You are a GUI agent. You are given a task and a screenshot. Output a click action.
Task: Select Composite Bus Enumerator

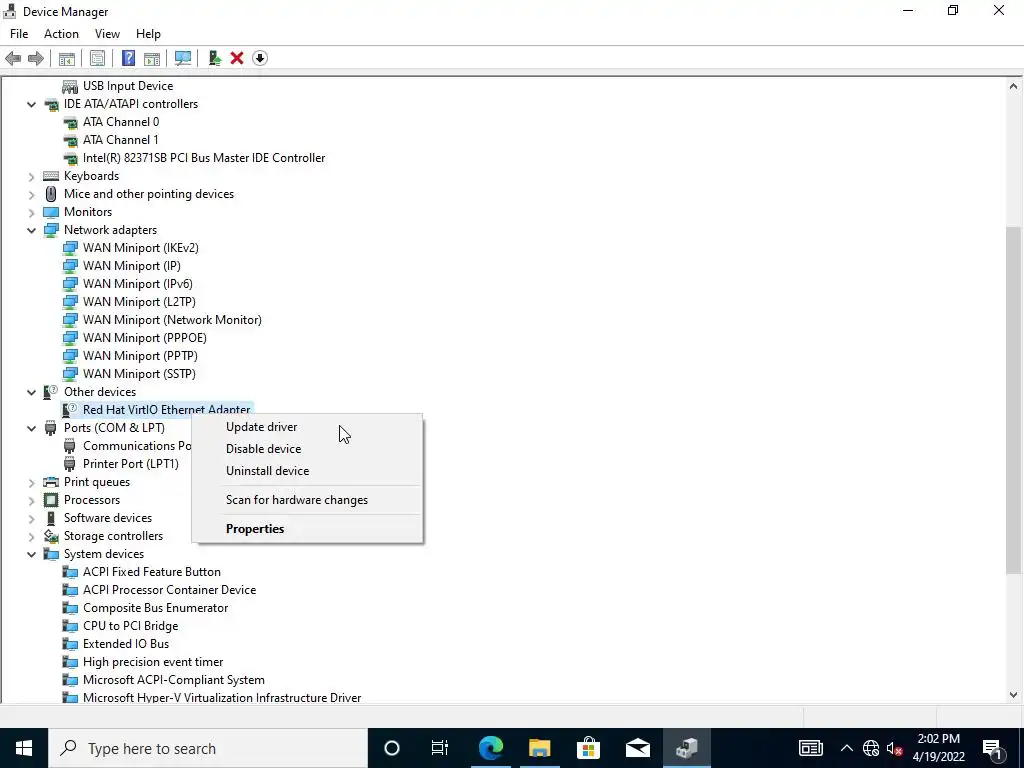pos(155,608)
